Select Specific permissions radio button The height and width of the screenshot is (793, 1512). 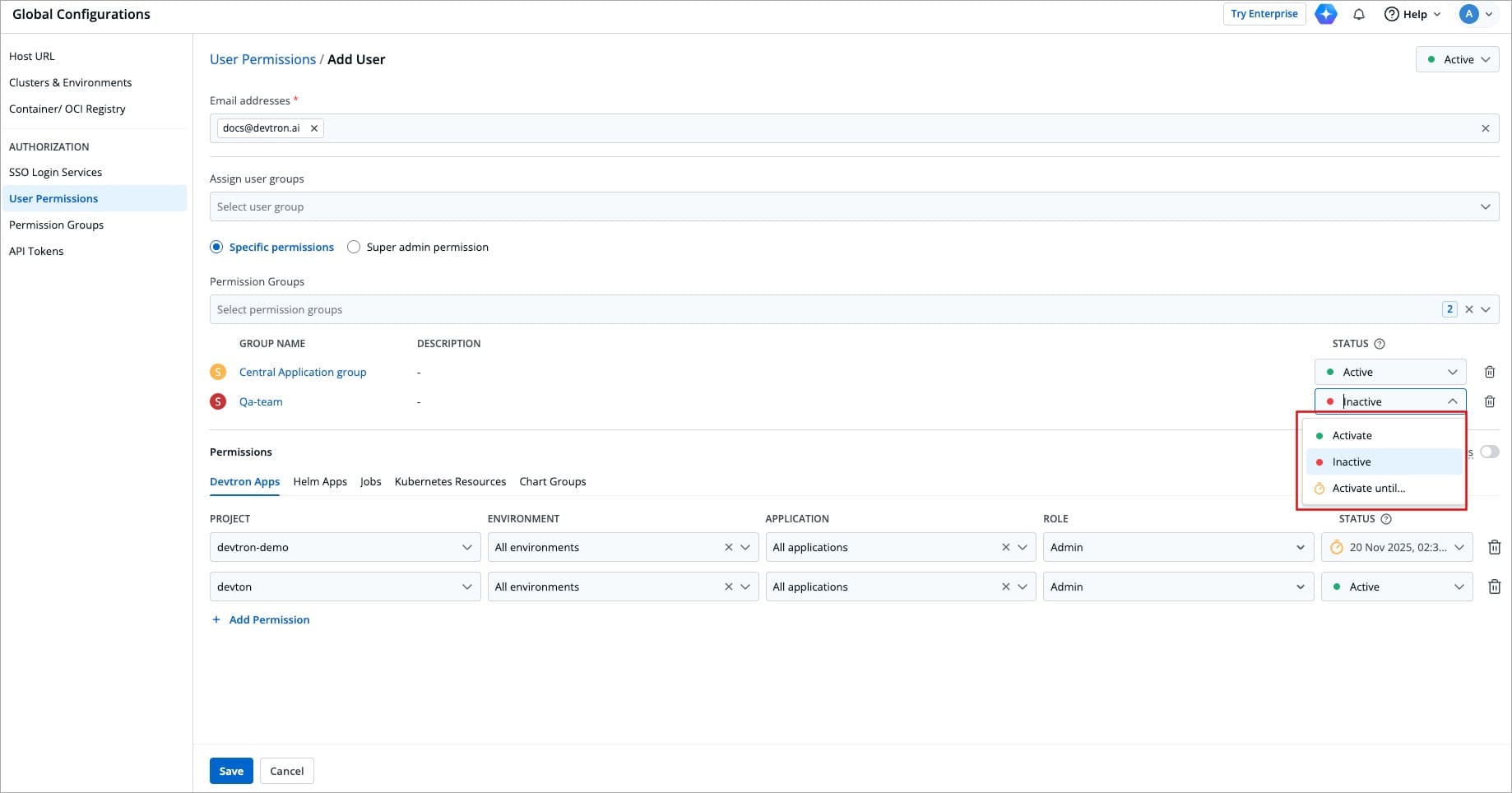pos(216,247)
